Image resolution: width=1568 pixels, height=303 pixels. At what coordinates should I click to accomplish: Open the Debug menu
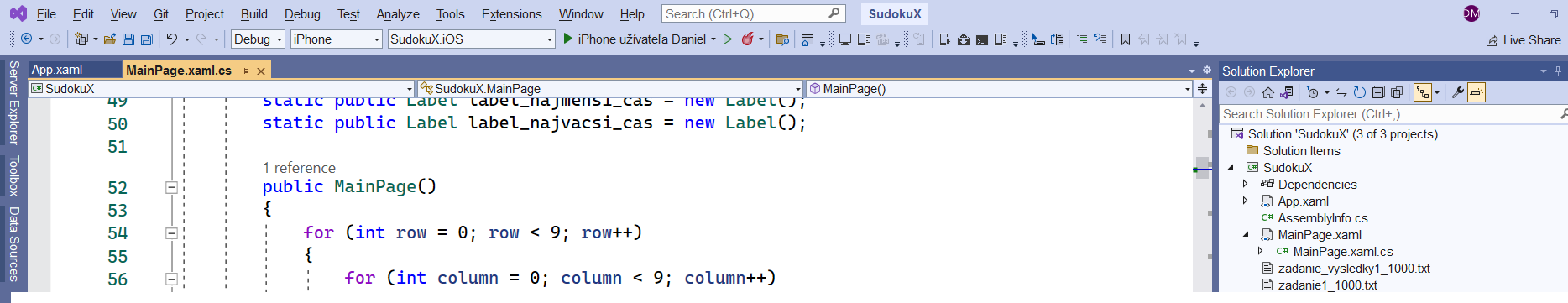coord(302,14)
